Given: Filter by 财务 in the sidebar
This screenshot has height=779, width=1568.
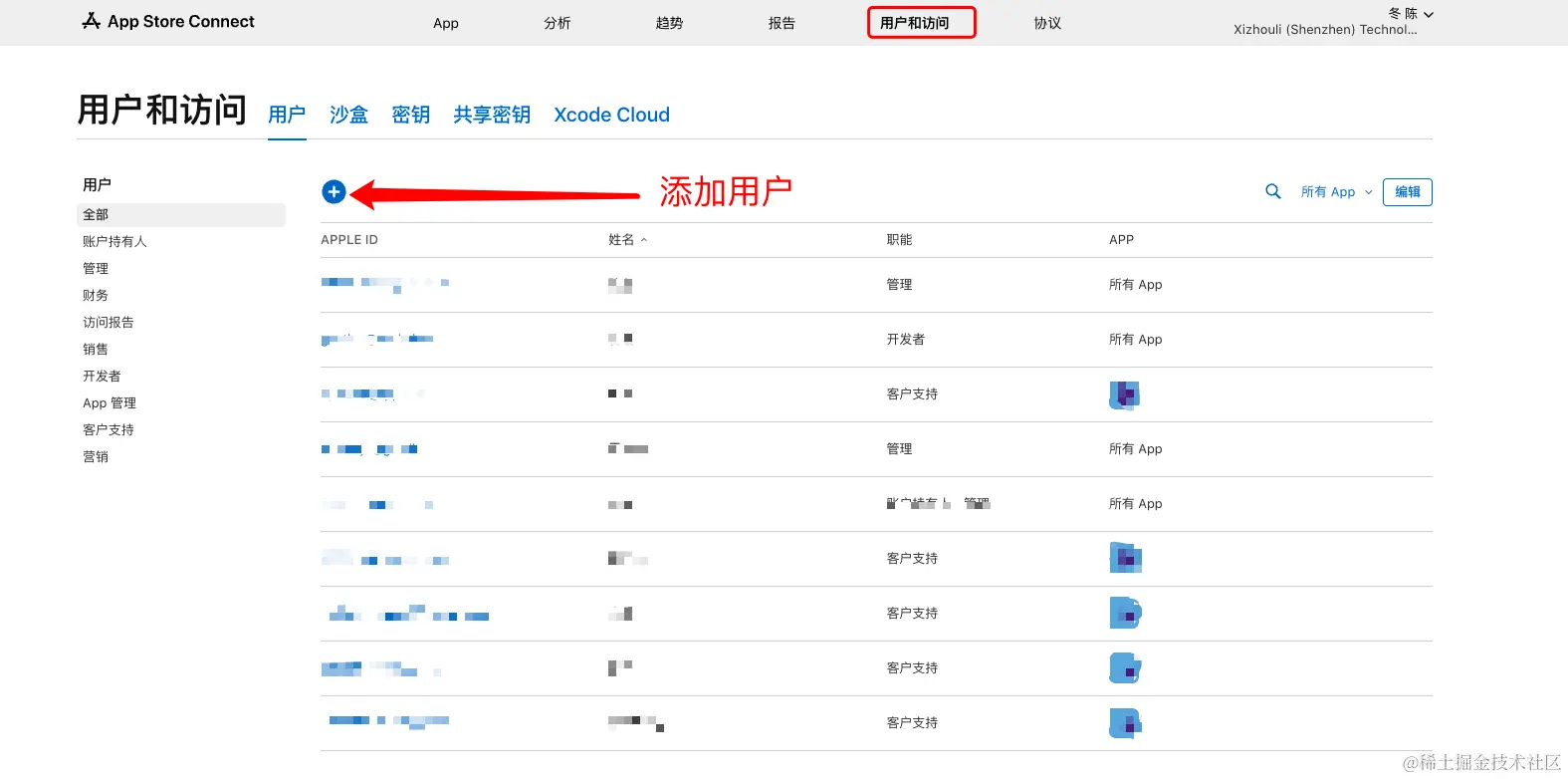Looking at the screenshot, I should pos(96,296).
